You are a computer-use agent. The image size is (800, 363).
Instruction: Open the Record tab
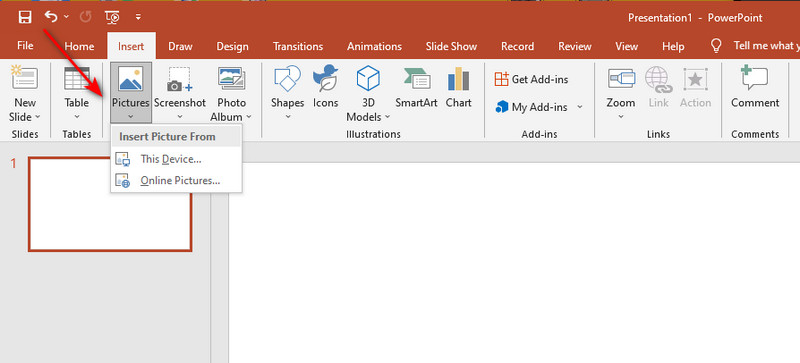coord(517,46)
